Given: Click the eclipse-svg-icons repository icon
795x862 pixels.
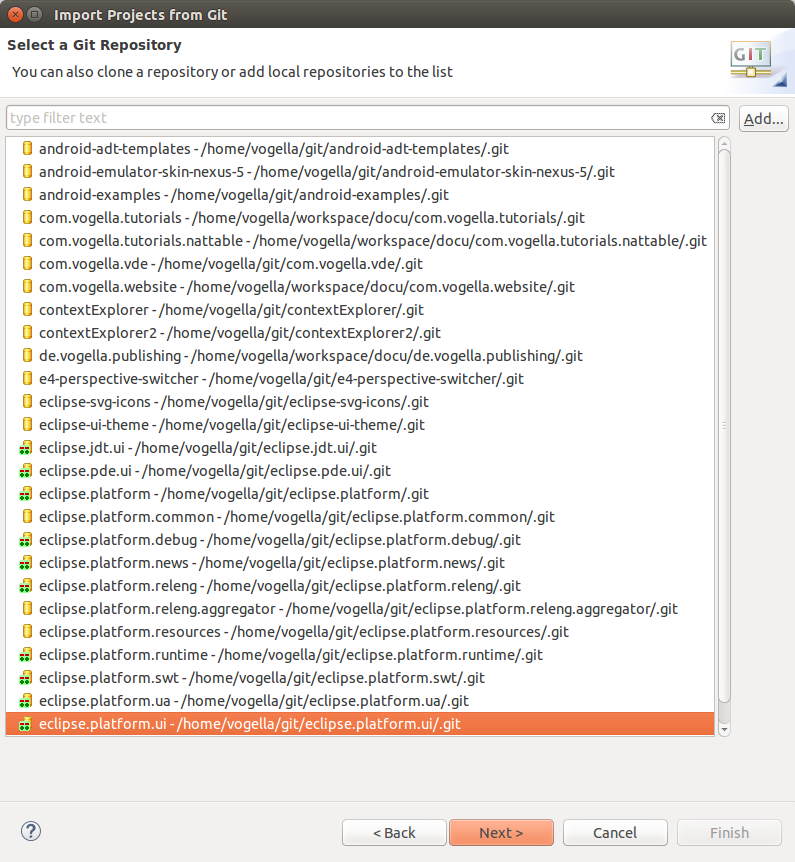Looking at the screenshot, I should coord(27,402).
